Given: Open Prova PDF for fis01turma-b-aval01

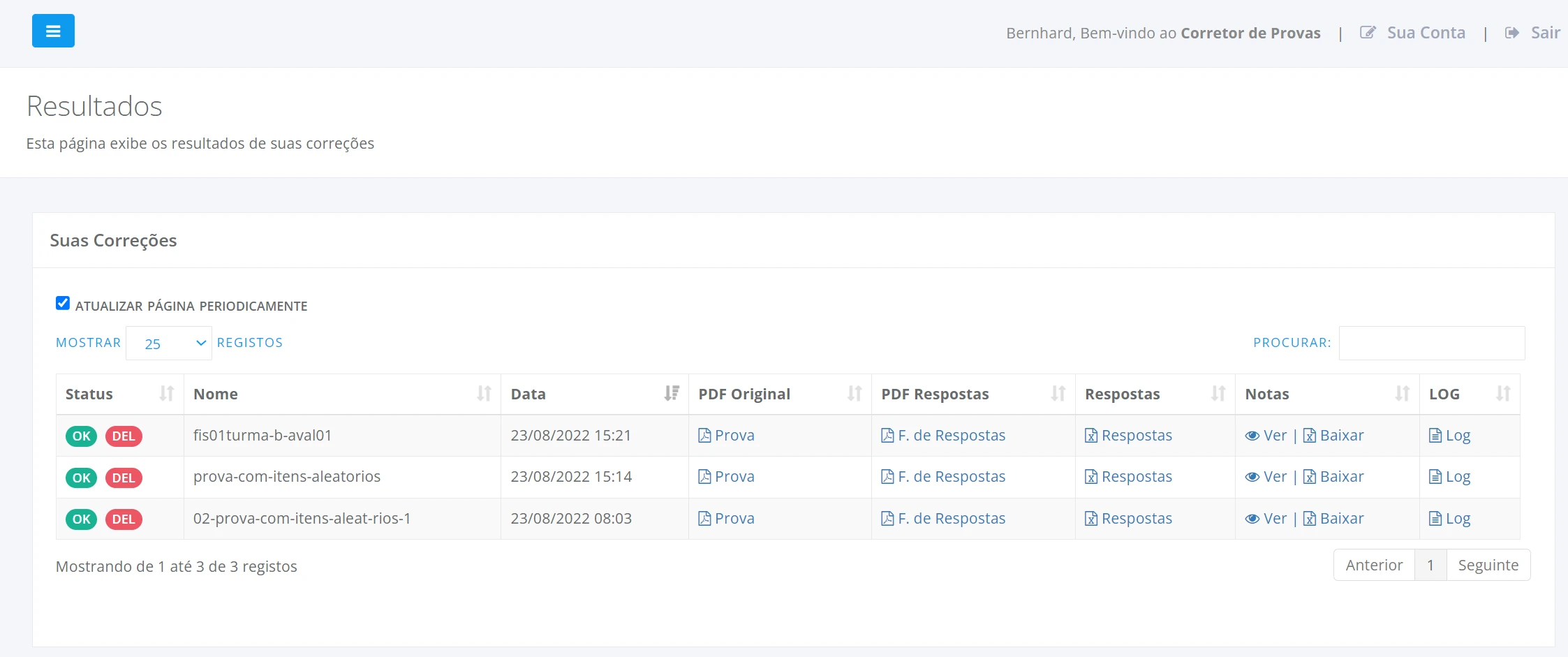Looking at the screenshot, I should 726,436.
